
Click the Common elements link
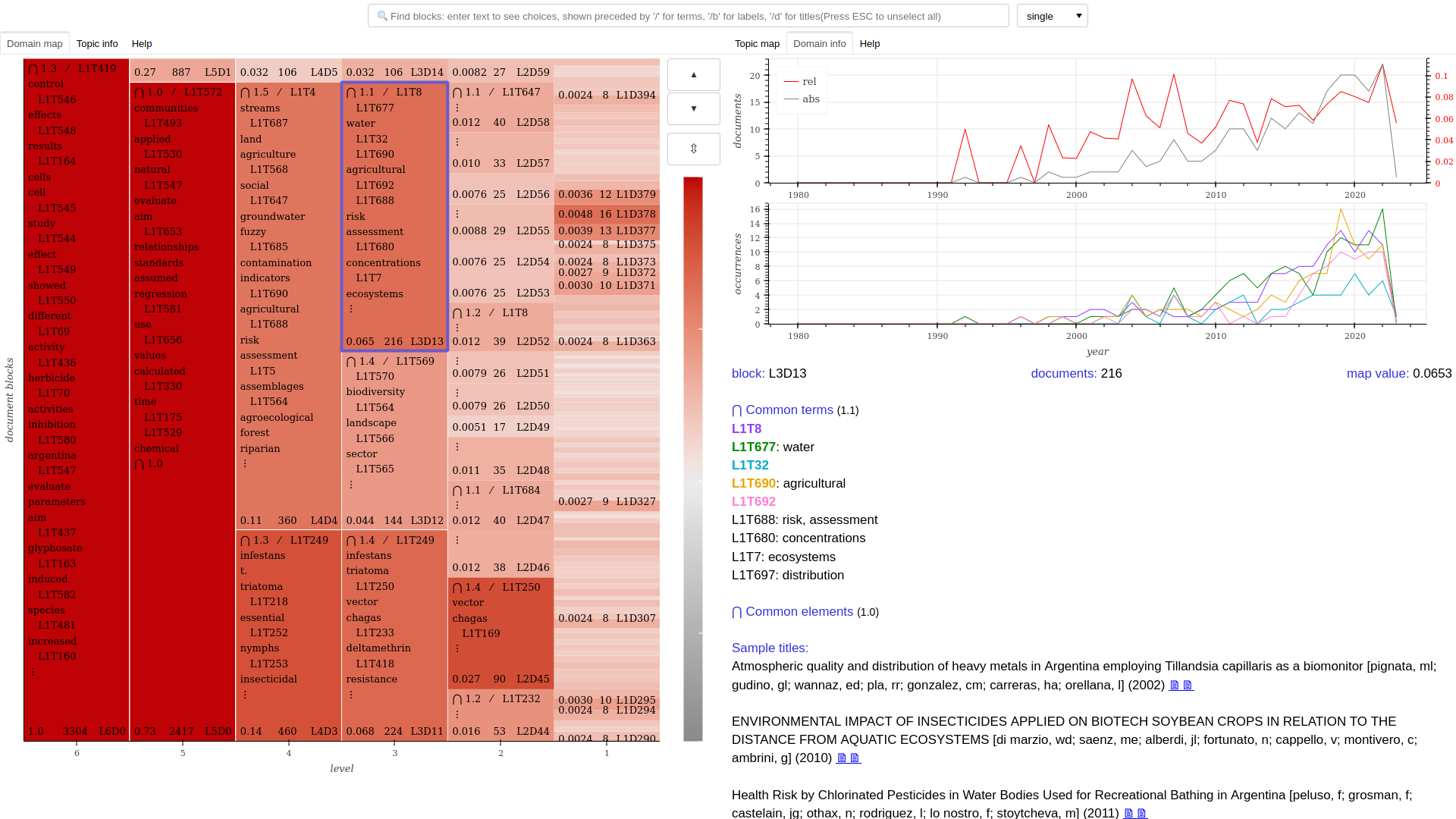799,612
